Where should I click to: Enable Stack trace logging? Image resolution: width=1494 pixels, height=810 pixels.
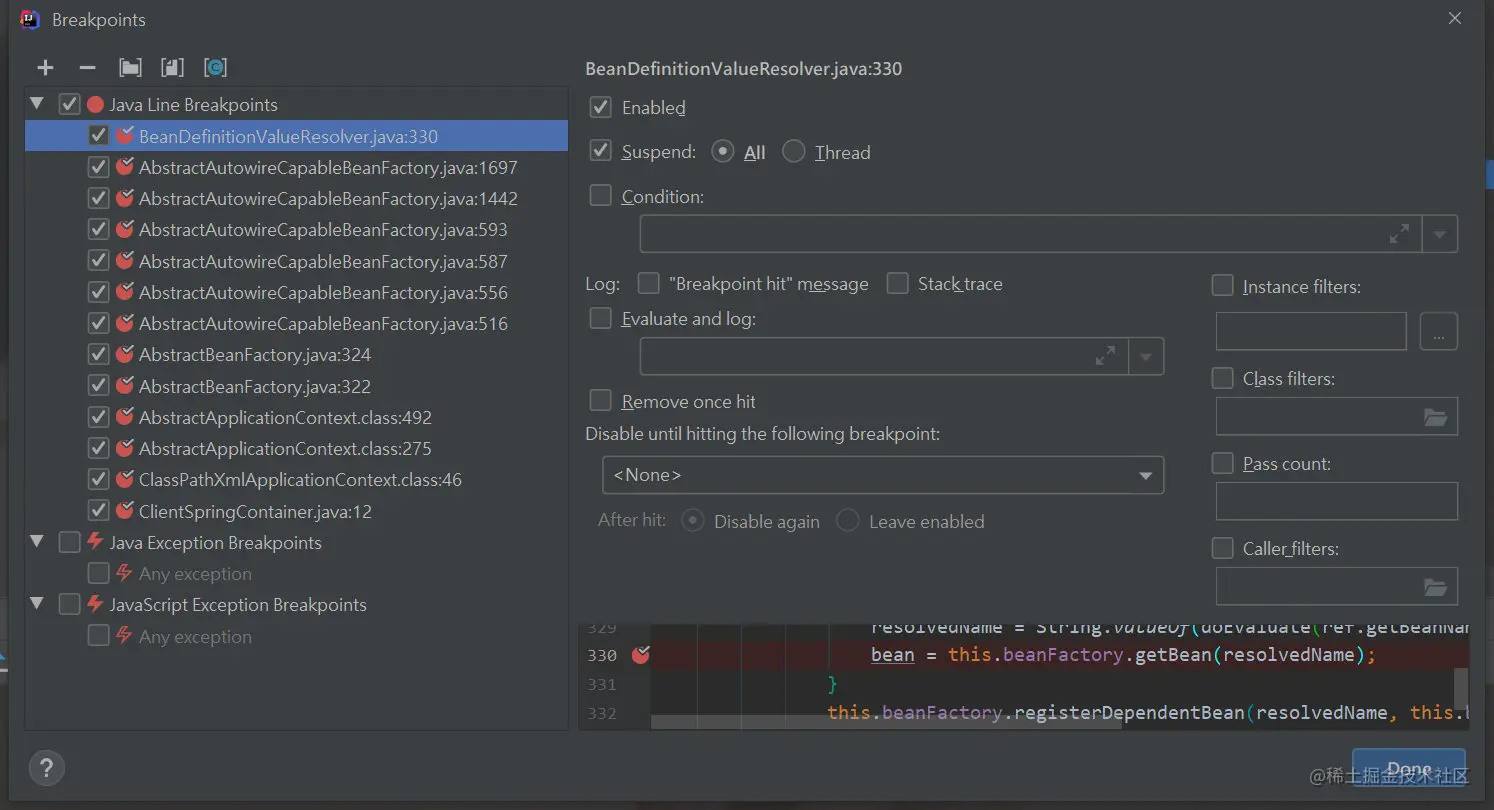[898, 284]
